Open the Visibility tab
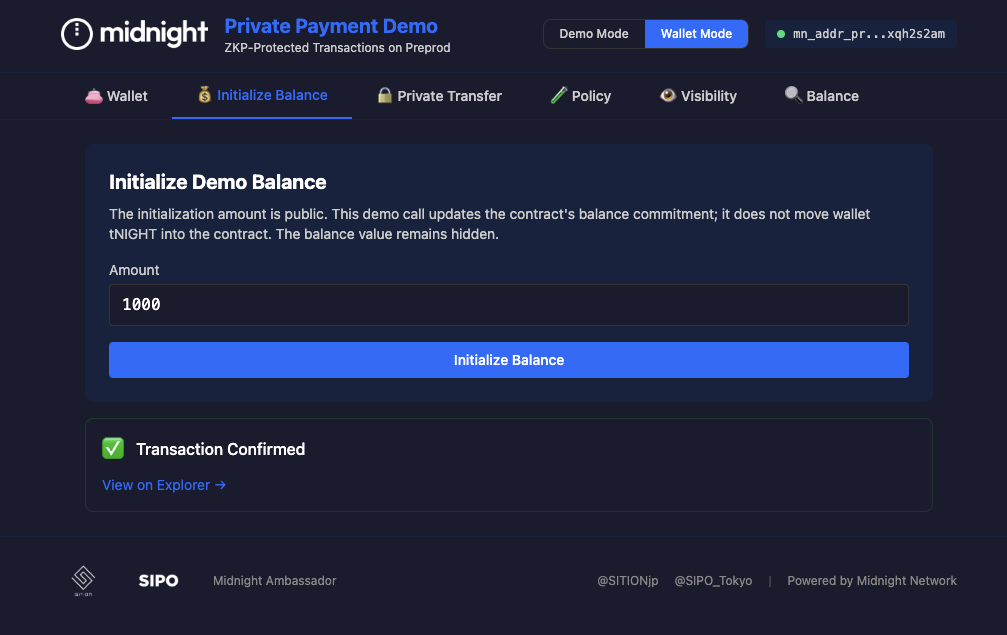Viewport: 1007px width, 635px height. (x=698, y=96)
